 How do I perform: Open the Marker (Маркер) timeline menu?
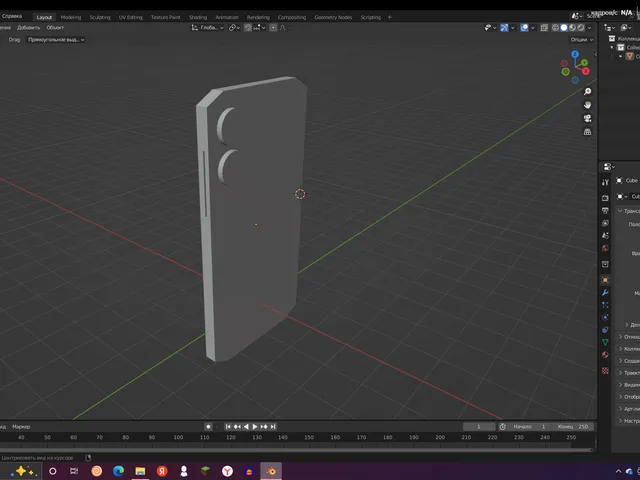point(21,427)
